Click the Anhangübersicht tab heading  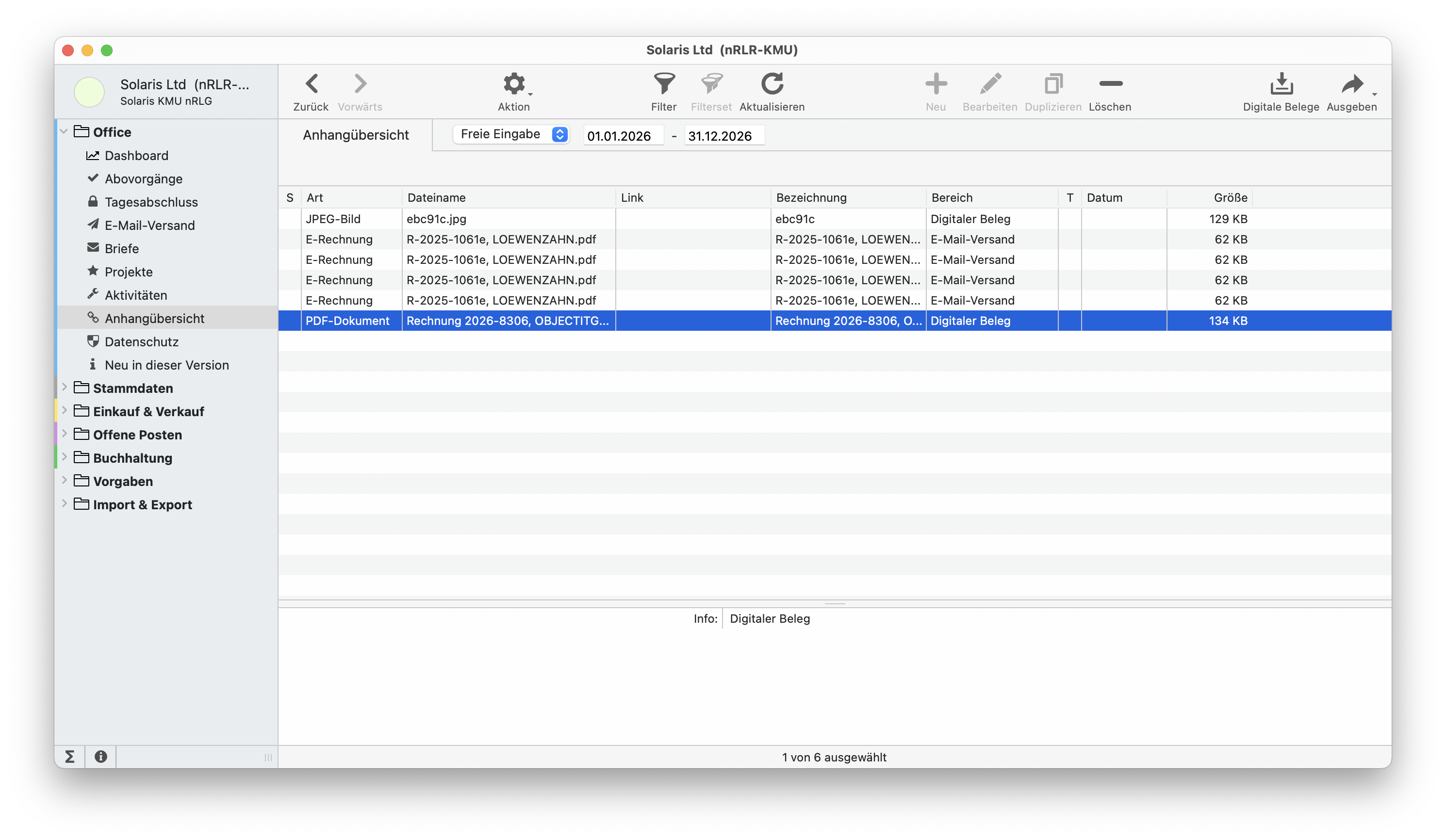click(356, 135)
